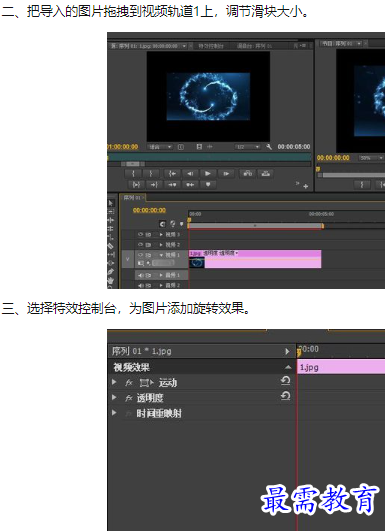The width and height of the screenshot is (385, 531).
Task: Click the add marker icon in timeline header
Action: [181, 224]
